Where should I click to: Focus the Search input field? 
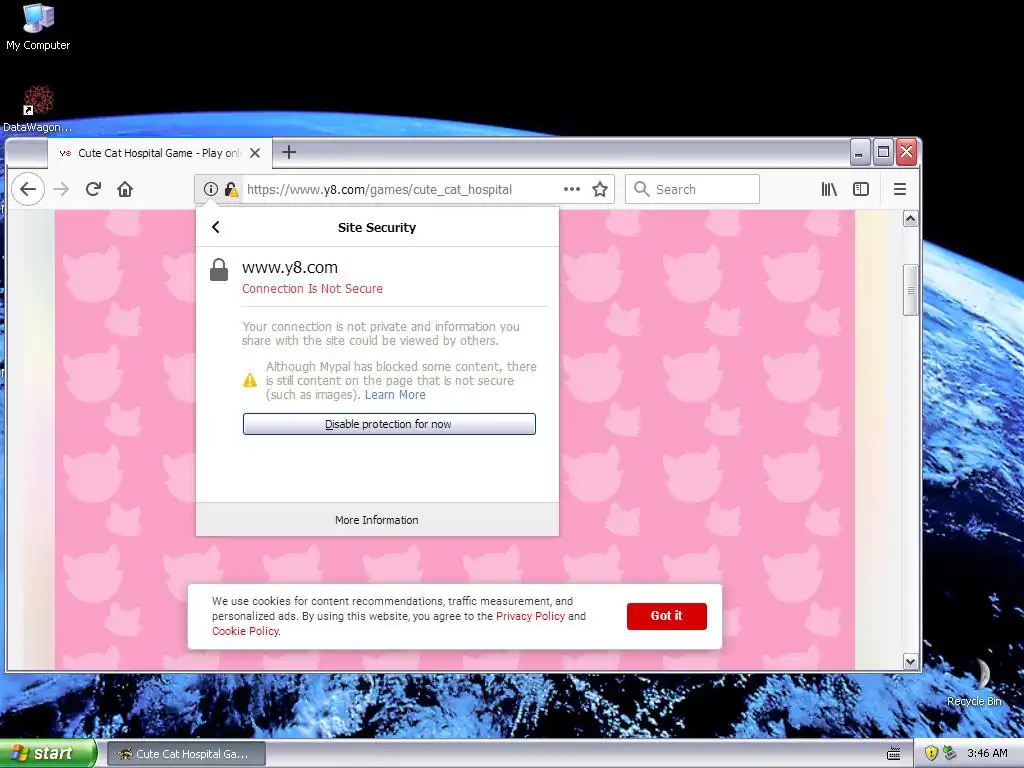click(x=692, y=189)
